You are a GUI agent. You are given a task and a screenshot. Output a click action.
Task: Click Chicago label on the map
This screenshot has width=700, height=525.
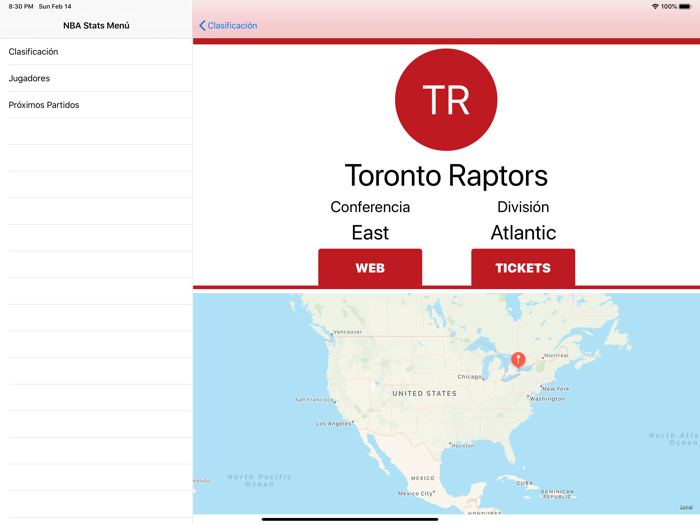click(x=470, y=377)
